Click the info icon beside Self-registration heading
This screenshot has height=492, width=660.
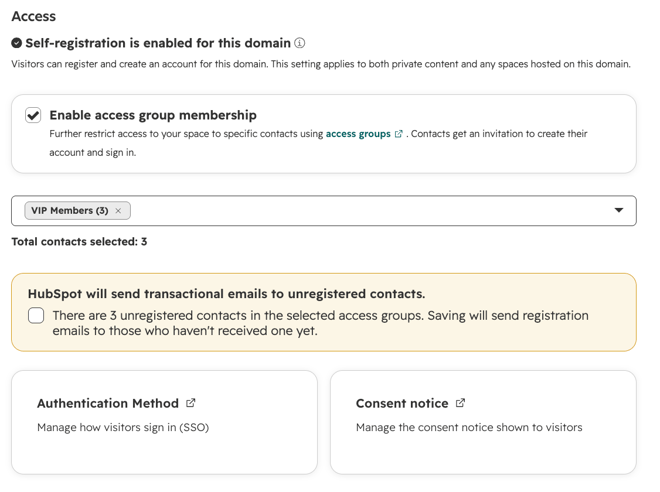tap(299, 43)
